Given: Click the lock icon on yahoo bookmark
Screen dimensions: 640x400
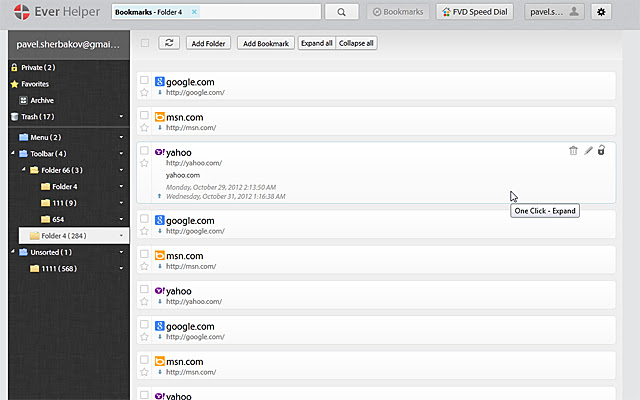Looking at the screenshot, I should (601, 150).
